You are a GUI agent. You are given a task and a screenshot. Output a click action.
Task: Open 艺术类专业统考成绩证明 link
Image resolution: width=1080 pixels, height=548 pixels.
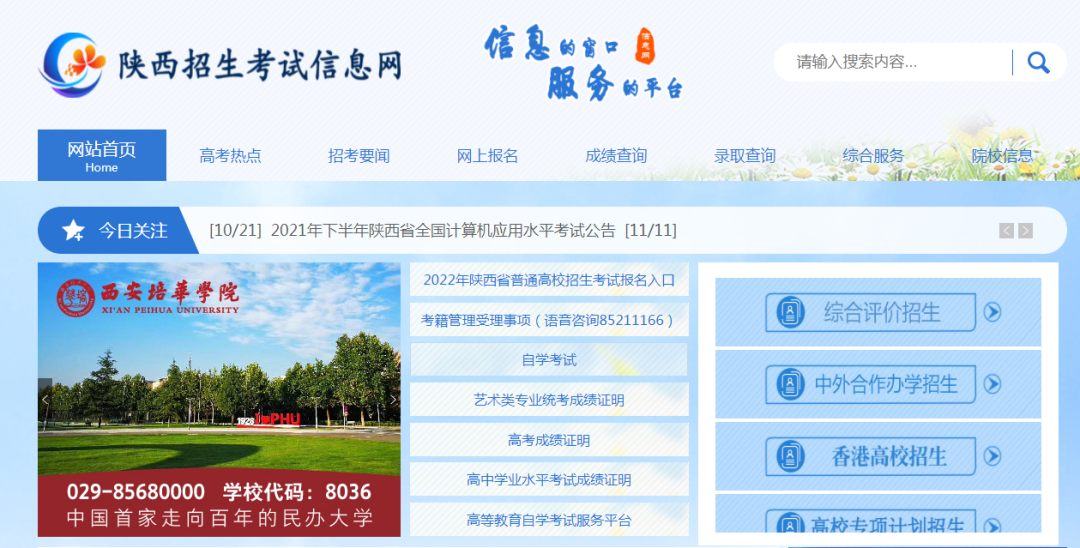click(549, 400)
